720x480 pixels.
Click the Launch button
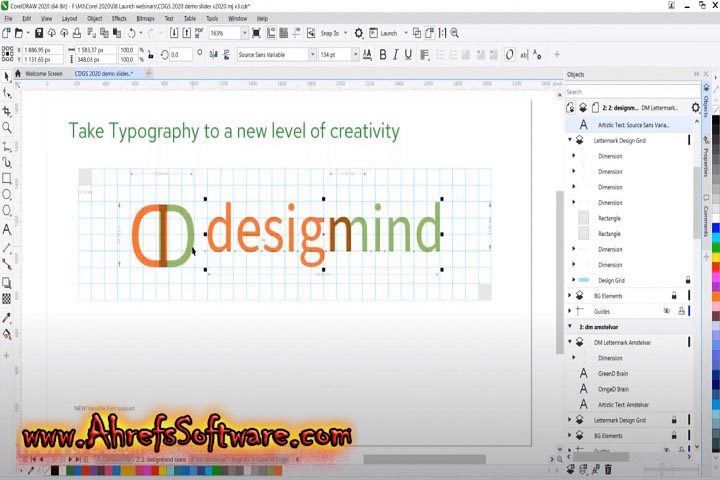point(383,33)
